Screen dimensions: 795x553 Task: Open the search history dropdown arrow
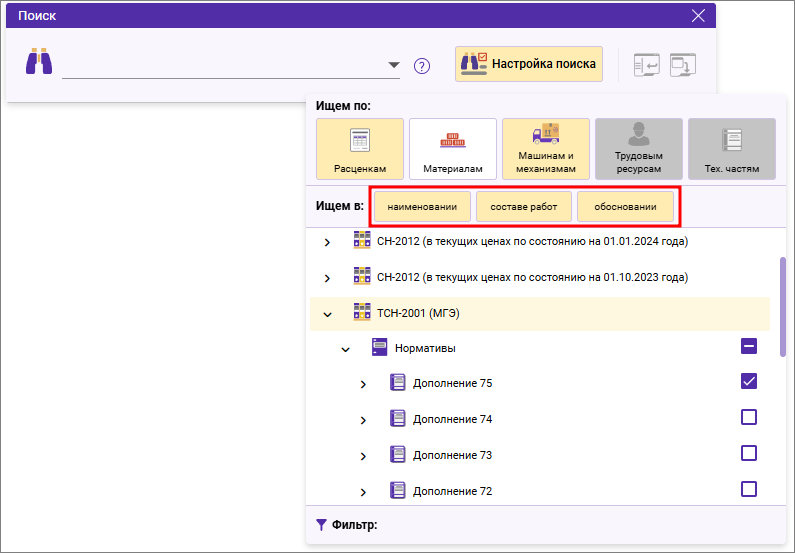tap(393, 66)
